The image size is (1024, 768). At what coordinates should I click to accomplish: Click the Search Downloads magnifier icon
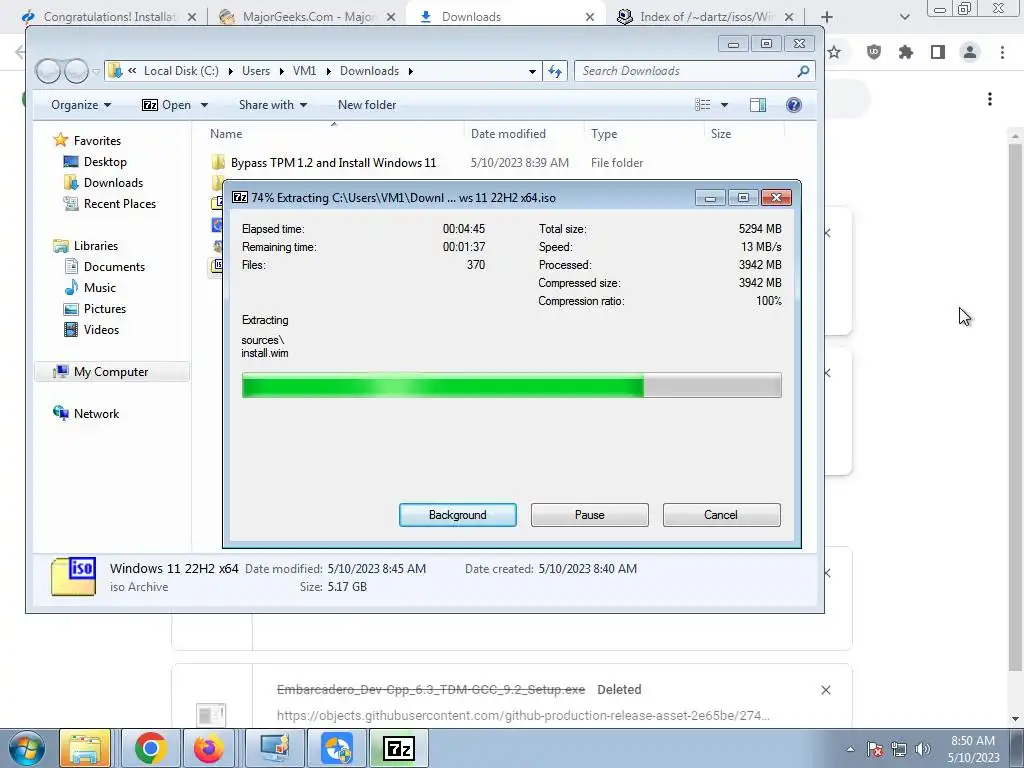[803, 71]
